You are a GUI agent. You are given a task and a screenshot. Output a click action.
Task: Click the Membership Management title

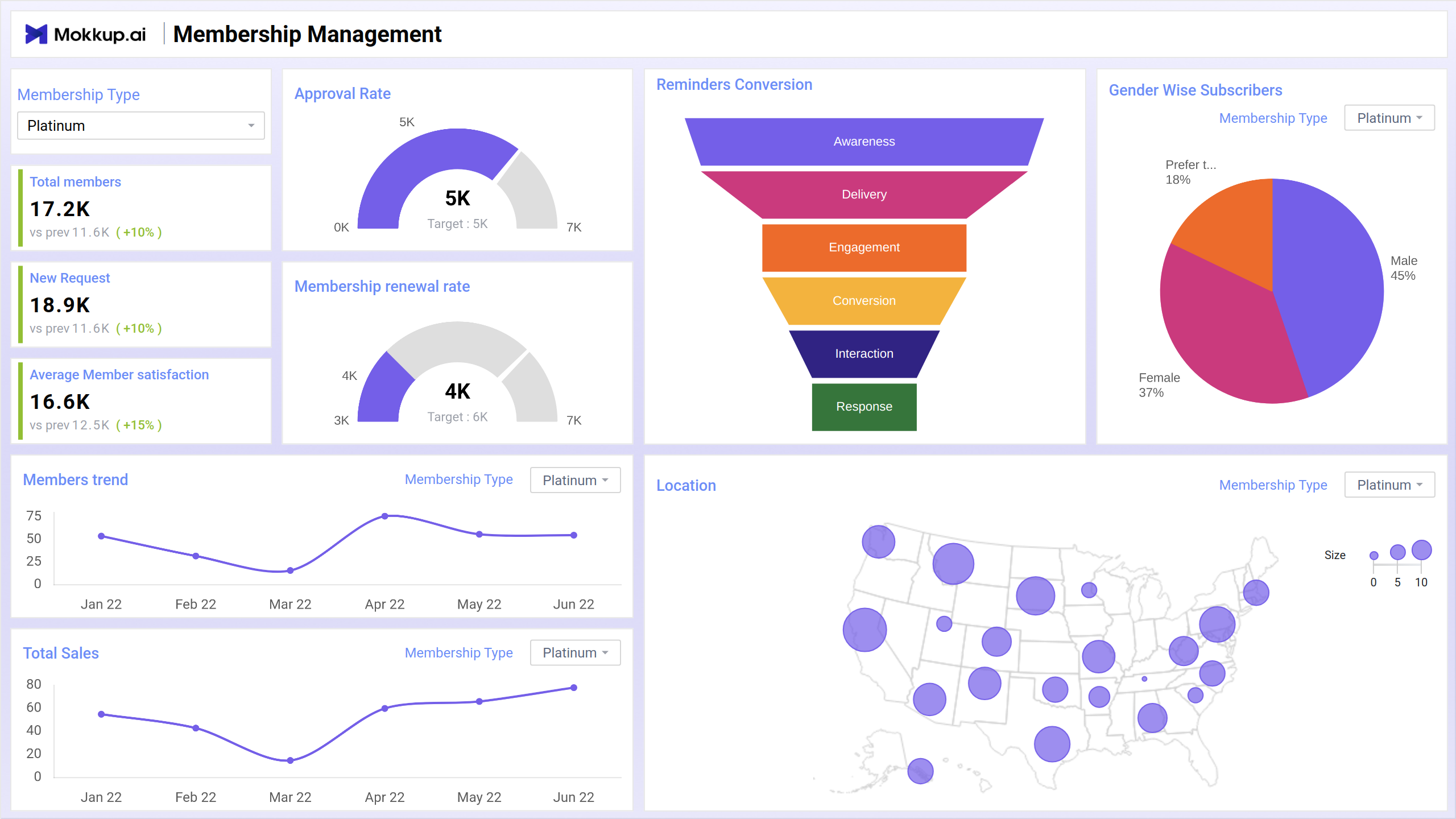307,34
